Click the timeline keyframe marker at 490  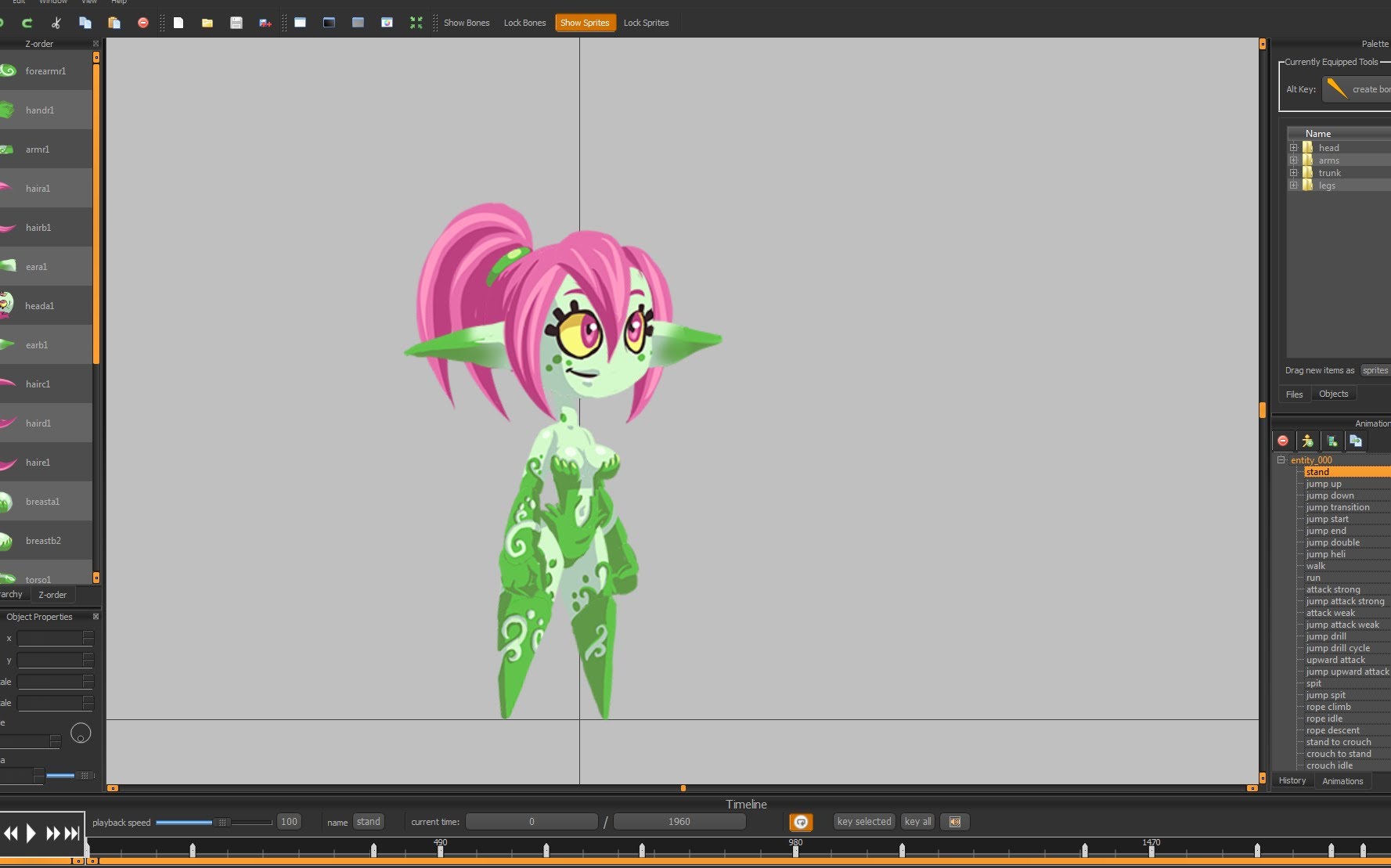(x=441, y=850)
